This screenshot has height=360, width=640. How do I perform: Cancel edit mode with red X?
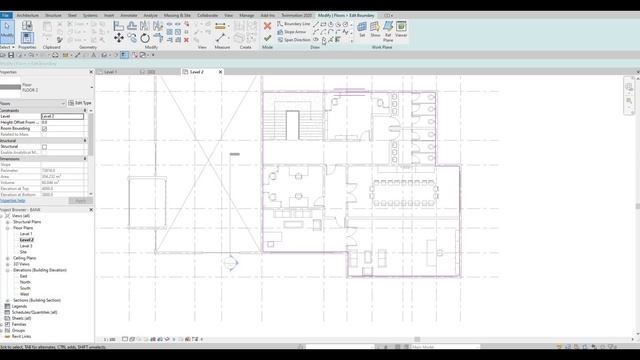pyautogui.click(x=267, y=26)
